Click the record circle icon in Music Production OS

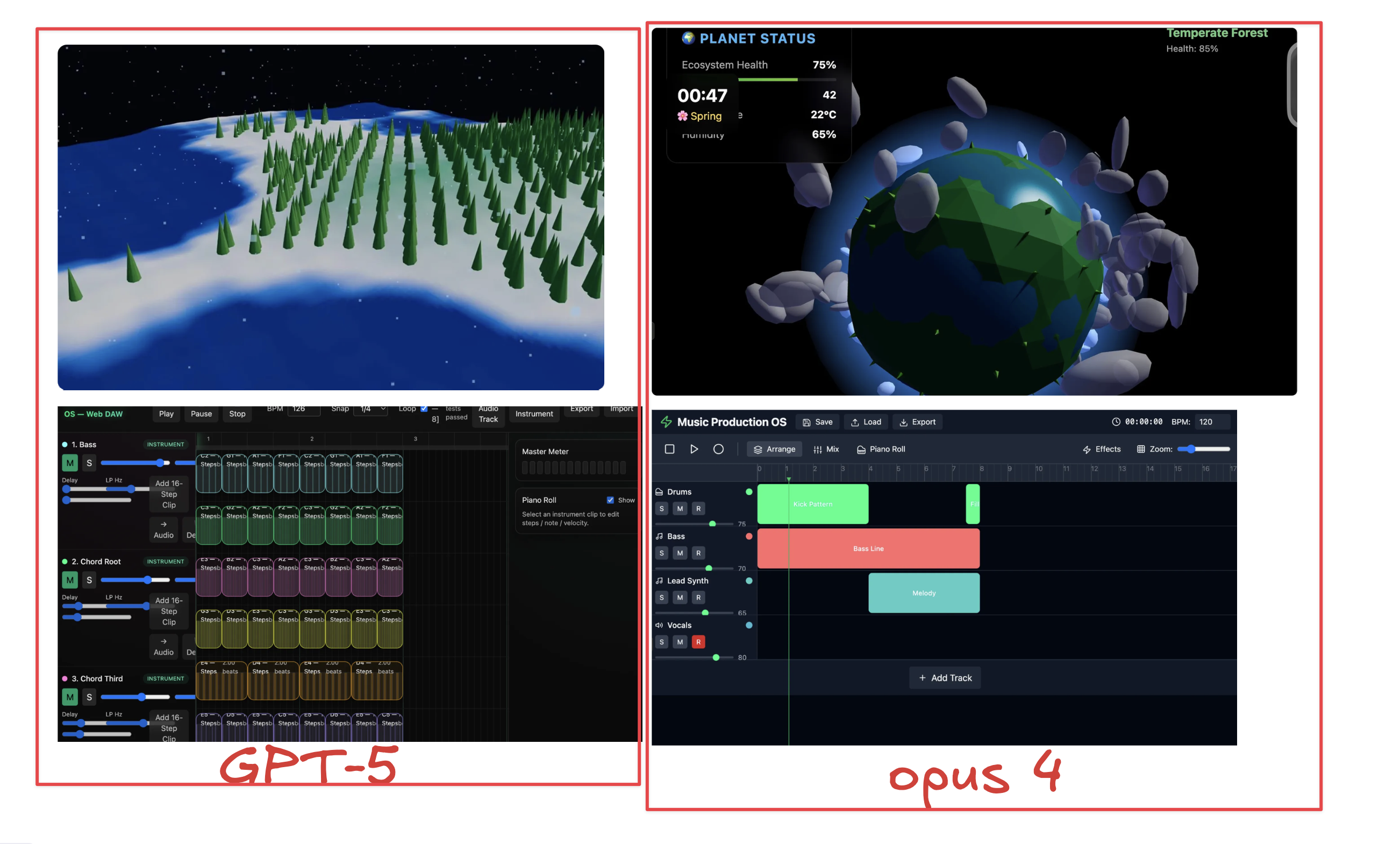[718, 449]
